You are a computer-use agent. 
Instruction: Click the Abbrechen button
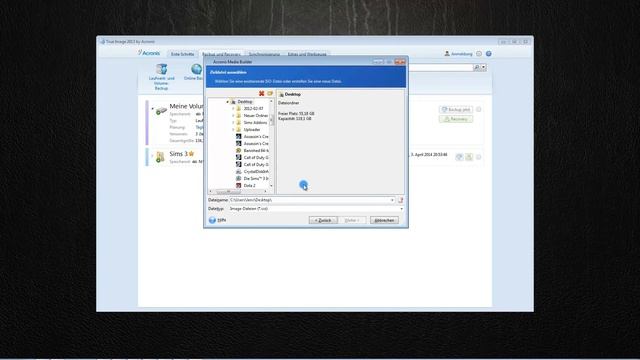tap(384, 220)
